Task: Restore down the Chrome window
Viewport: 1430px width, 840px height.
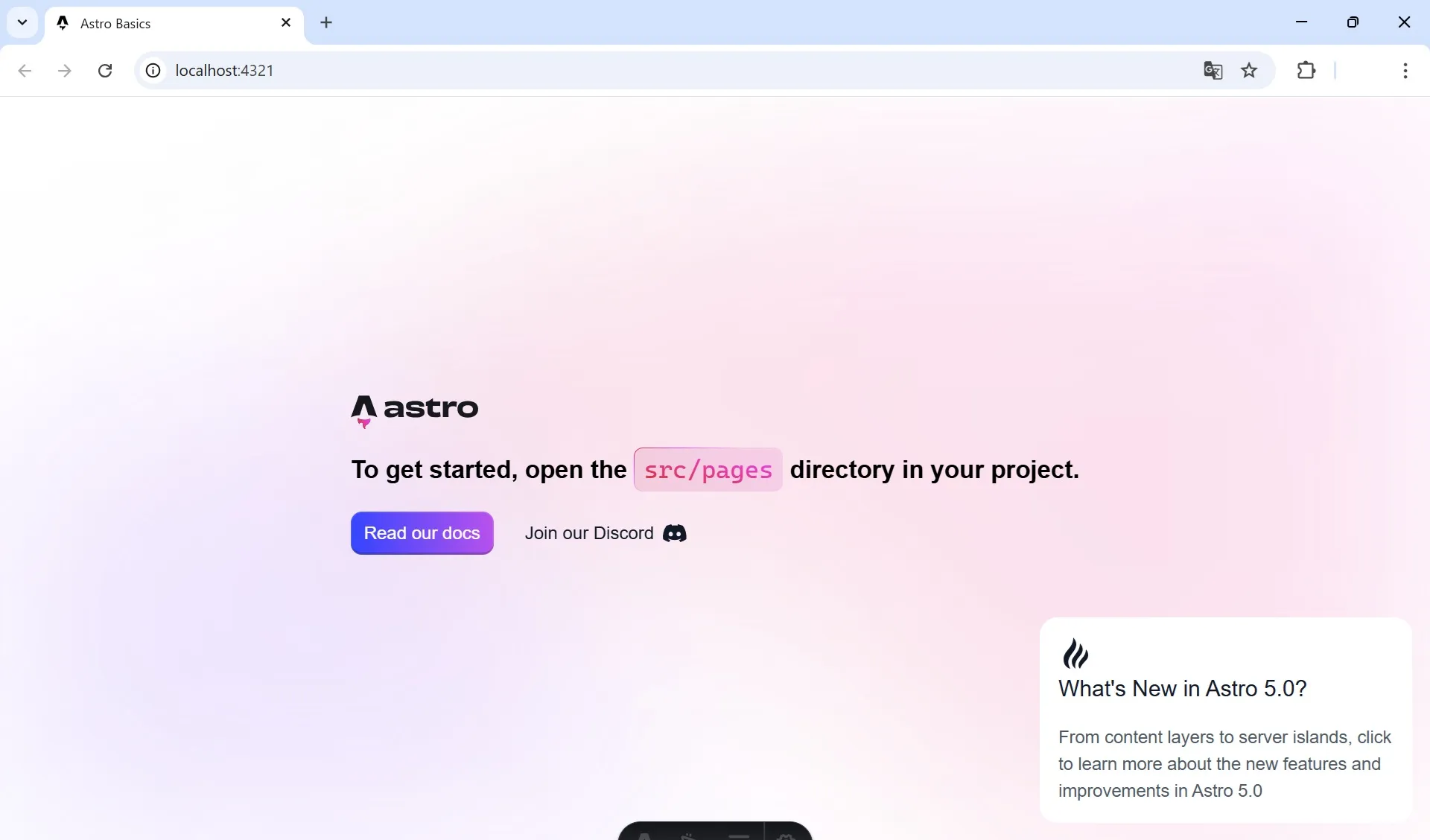Action: pos(1353,22)
